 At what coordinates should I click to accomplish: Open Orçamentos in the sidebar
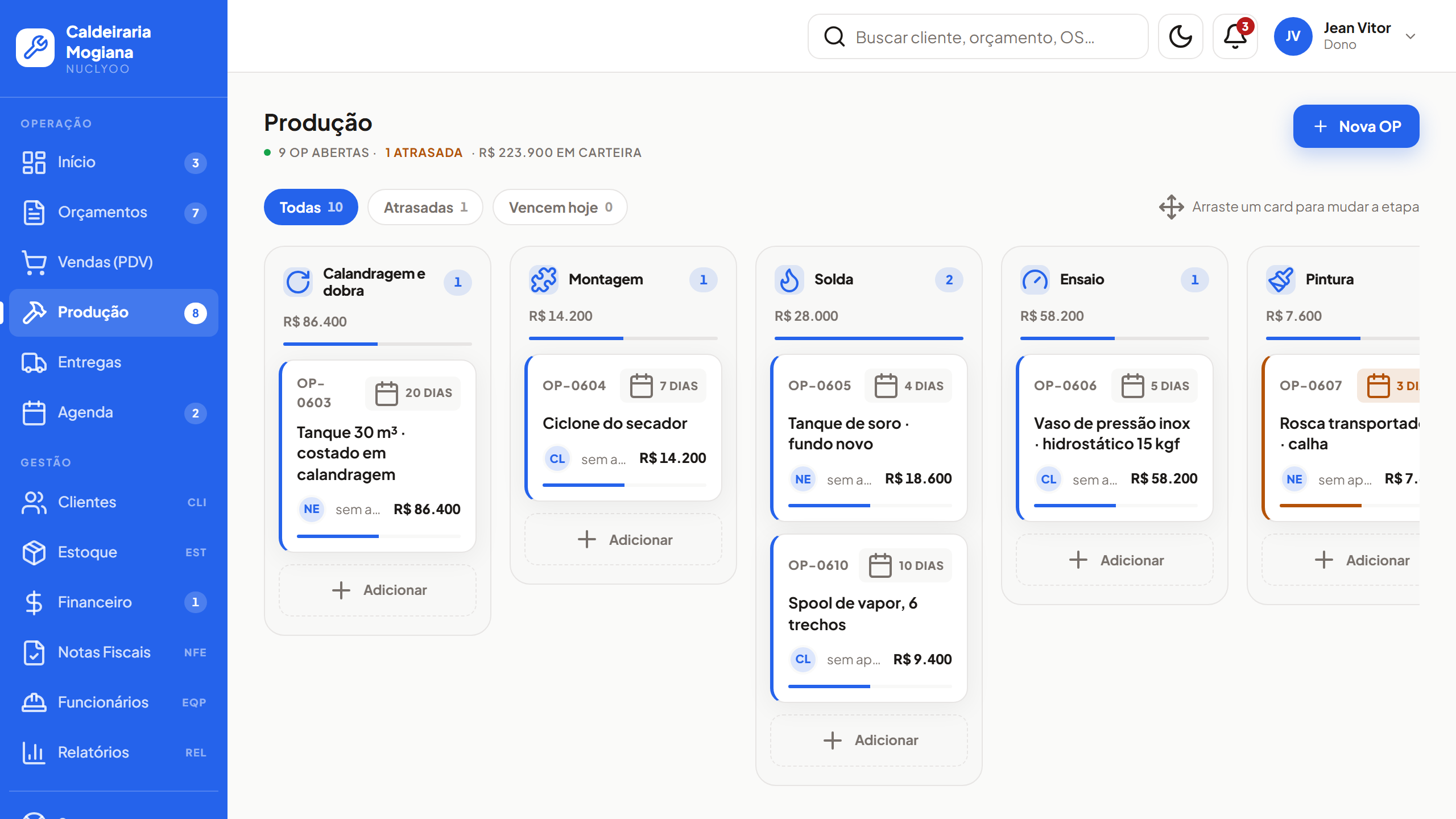(x=114, y=212)
